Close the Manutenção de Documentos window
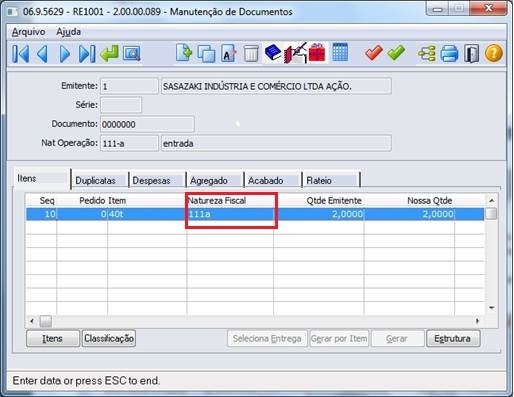514x397 pixels. [x=488, y=9]
